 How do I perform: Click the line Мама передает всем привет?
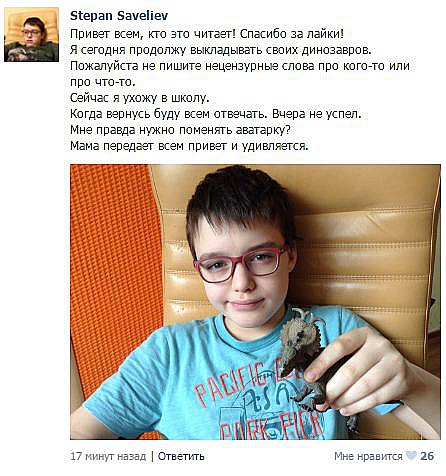[189, 146]
